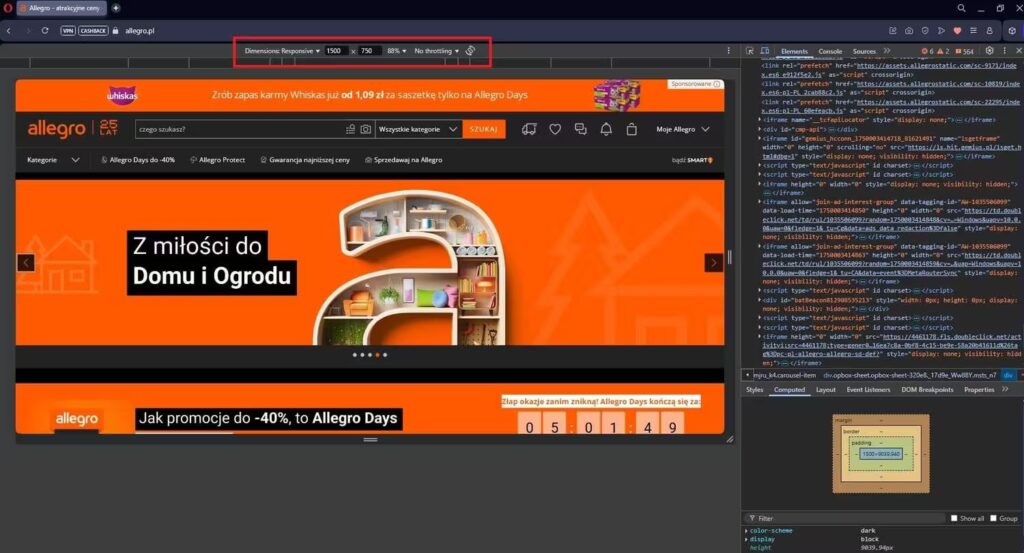Click the VPN badge in address bar
Viewport: 1024px width, 553px height.
(68, 30)
